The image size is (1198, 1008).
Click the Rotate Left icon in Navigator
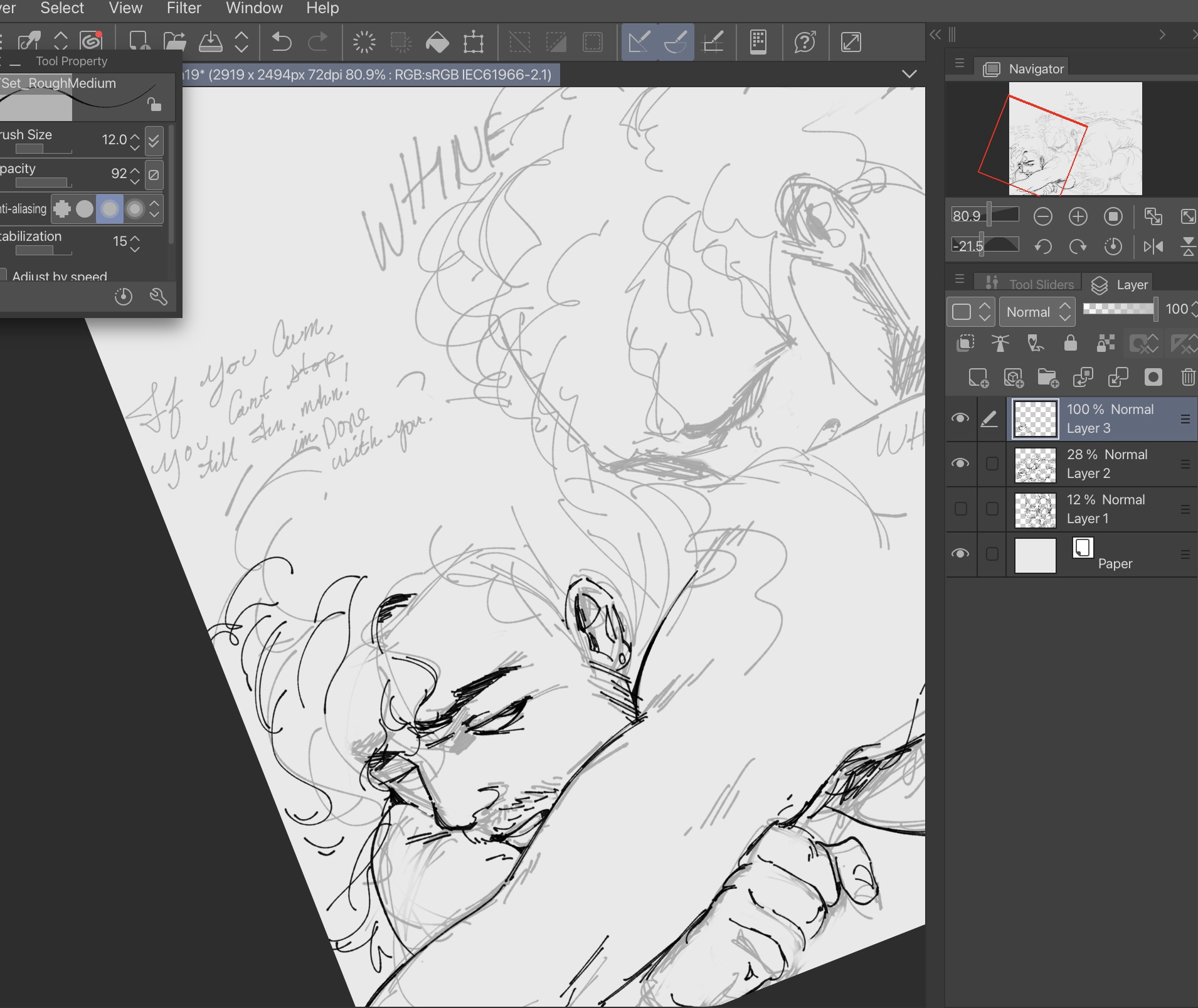(x=1043, y=247)
